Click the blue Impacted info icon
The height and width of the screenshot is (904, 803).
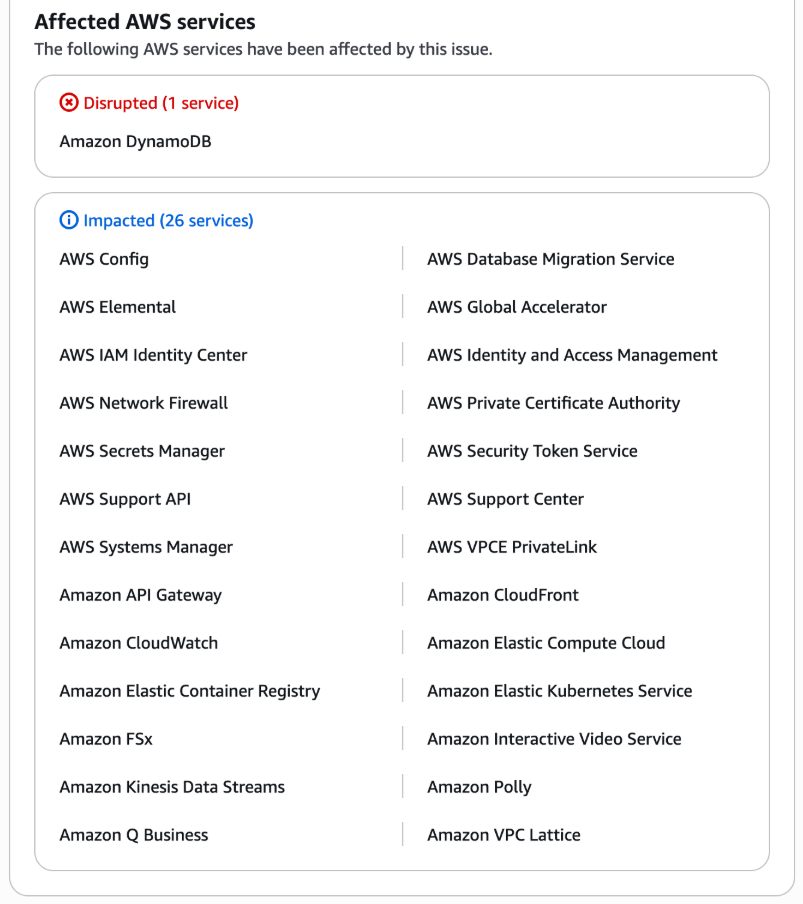[x=68, y=221]
